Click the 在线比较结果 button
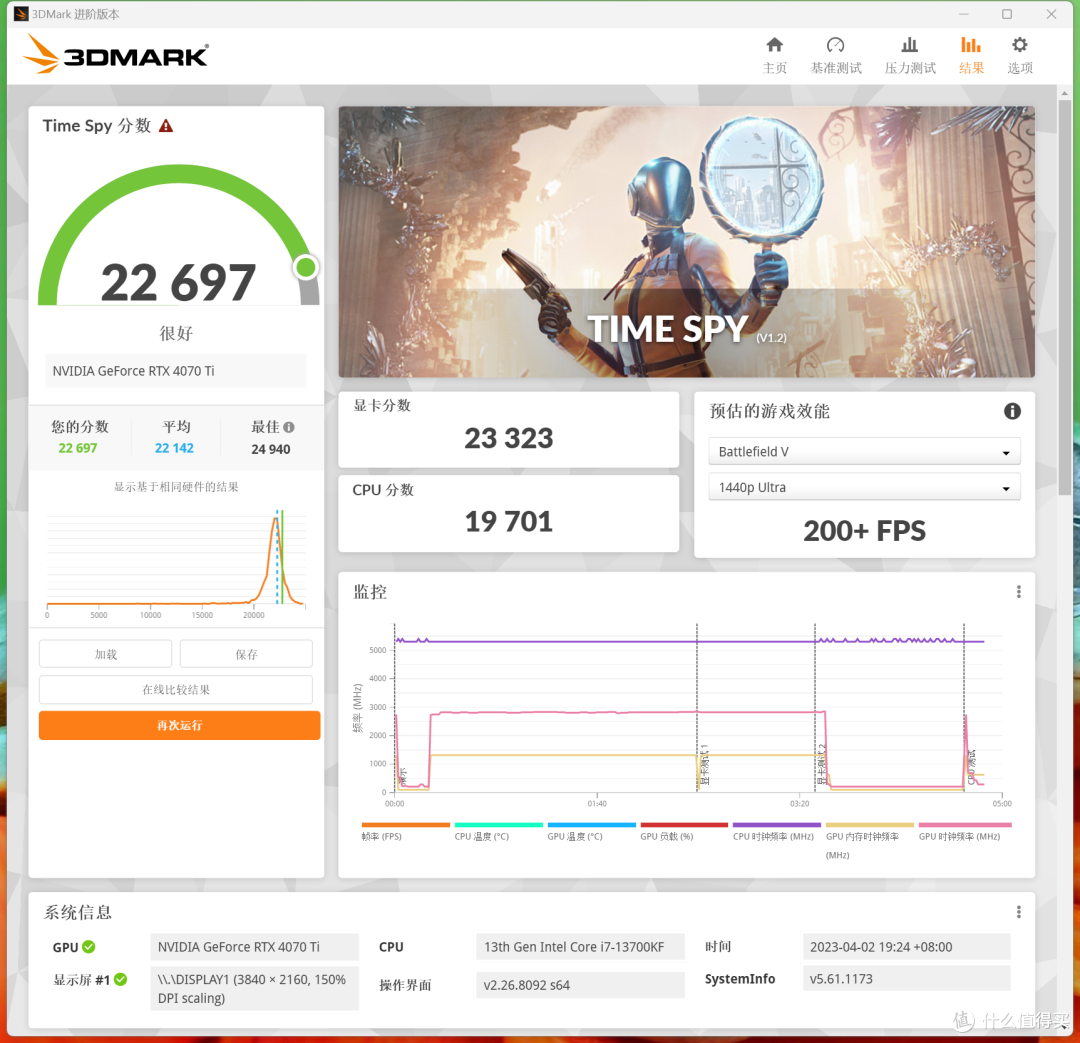 (176, 690)
